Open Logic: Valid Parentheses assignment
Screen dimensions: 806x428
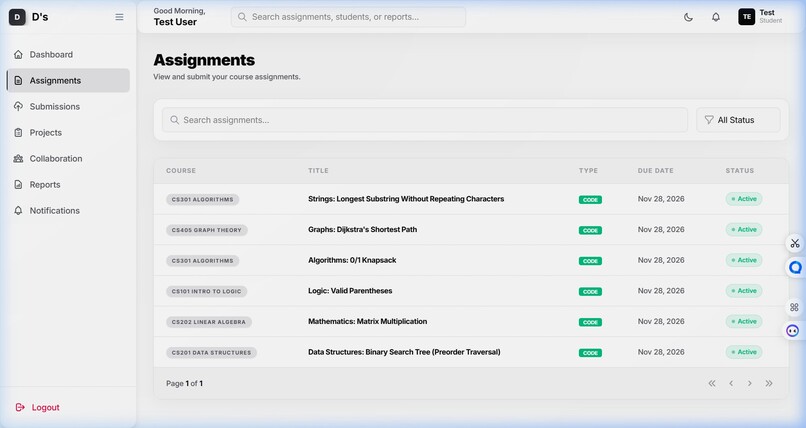350,291
